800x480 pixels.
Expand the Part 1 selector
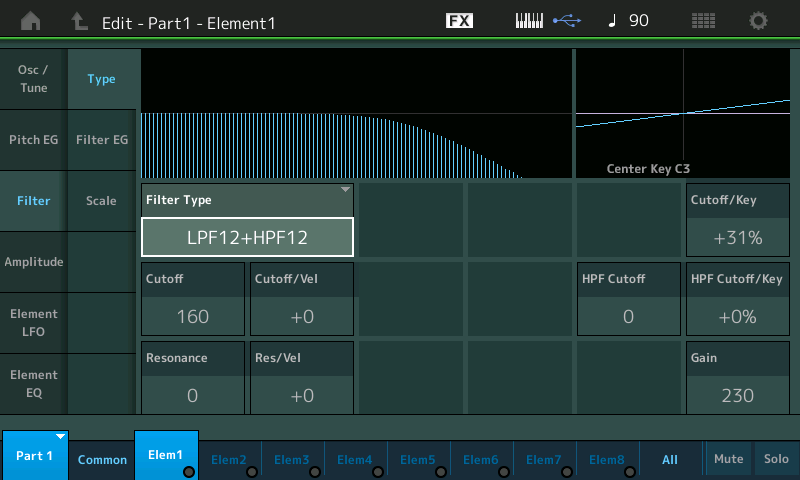coord(35,456)
